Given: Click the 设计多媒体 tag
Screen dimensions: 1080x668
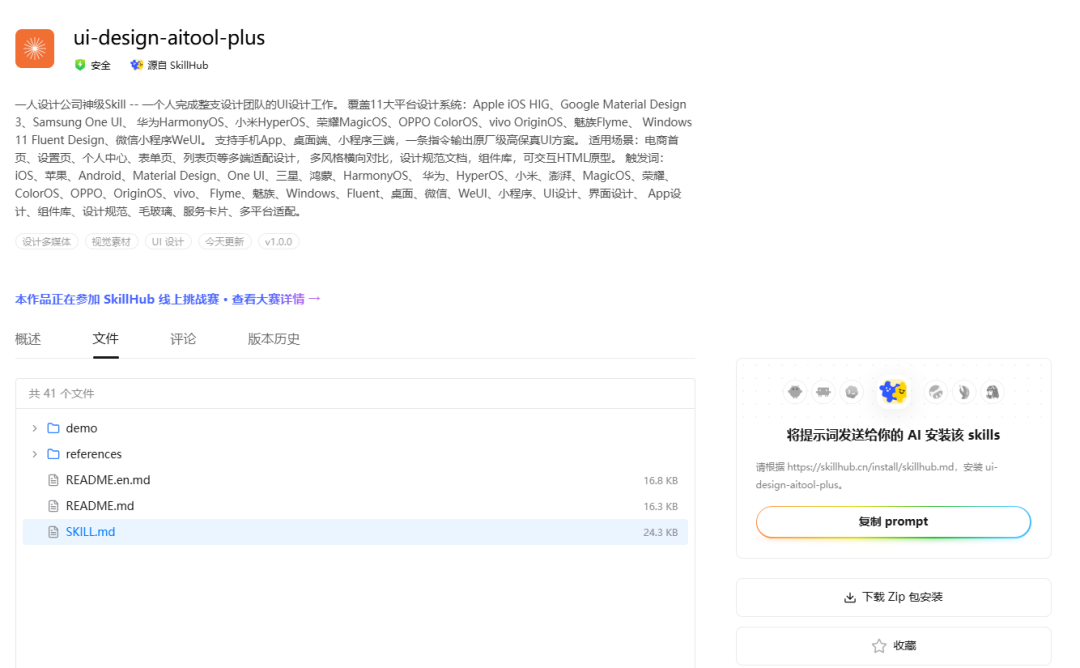Looking at the screenshot, I should tap(46, 242).
